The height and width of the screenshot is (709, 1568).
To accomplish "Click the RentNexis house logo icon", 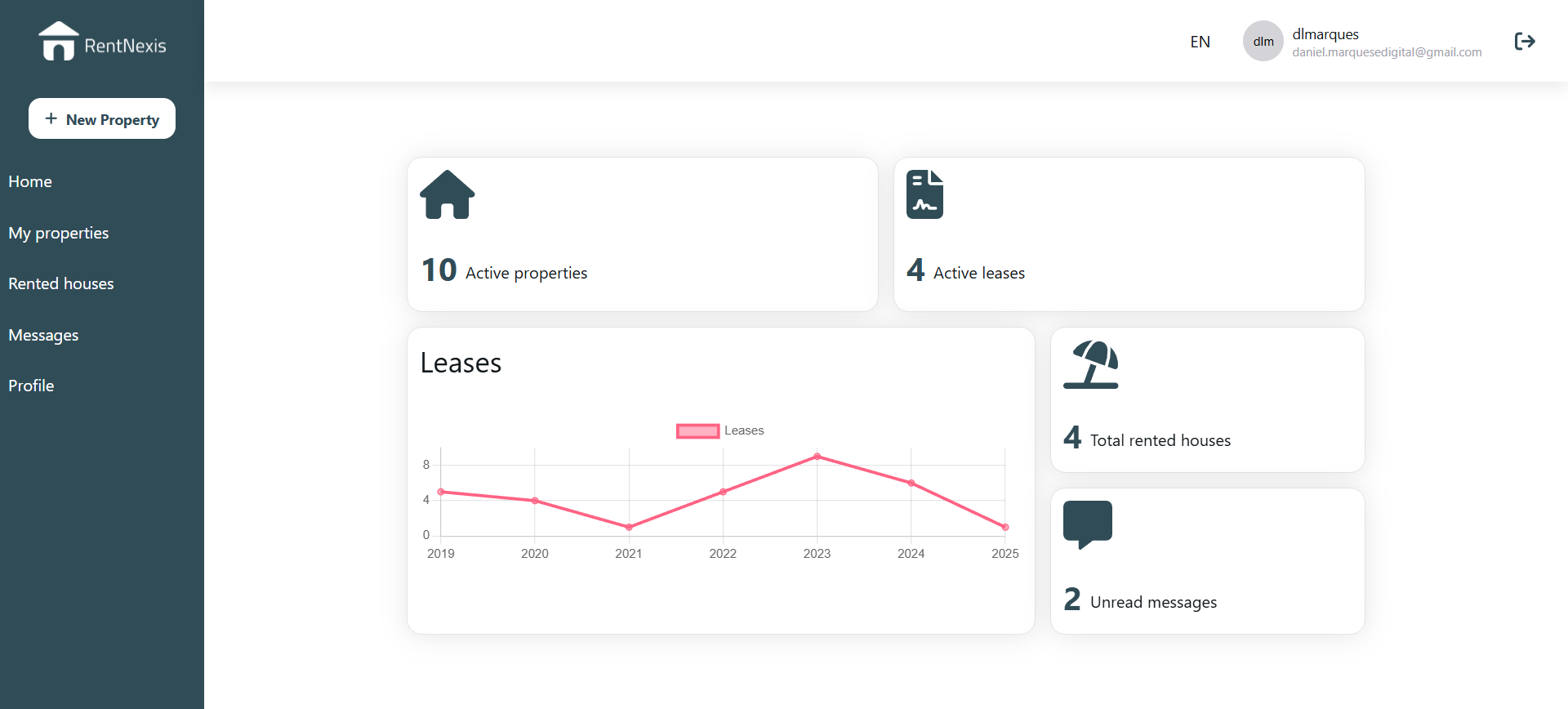I will pos(58,42).
